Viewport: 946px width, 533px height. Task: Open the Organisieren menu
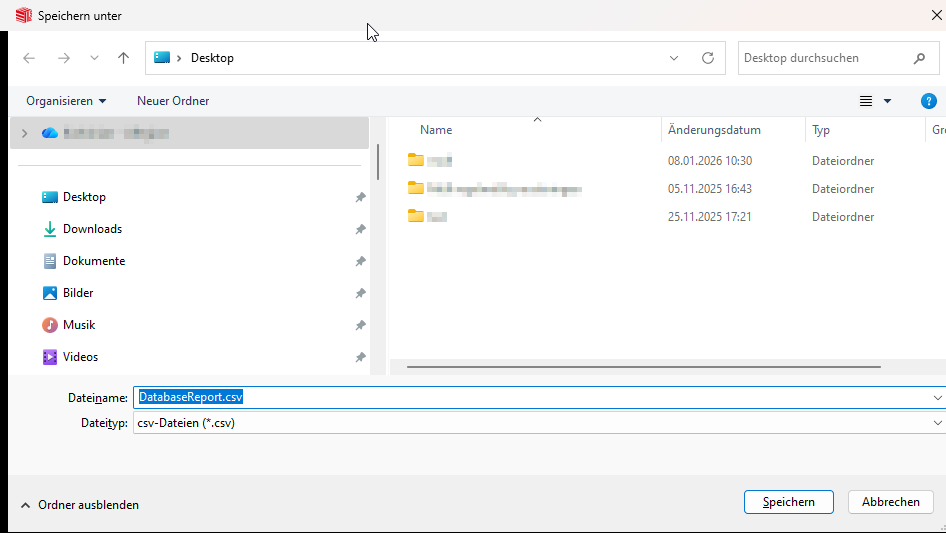(66, 101)
